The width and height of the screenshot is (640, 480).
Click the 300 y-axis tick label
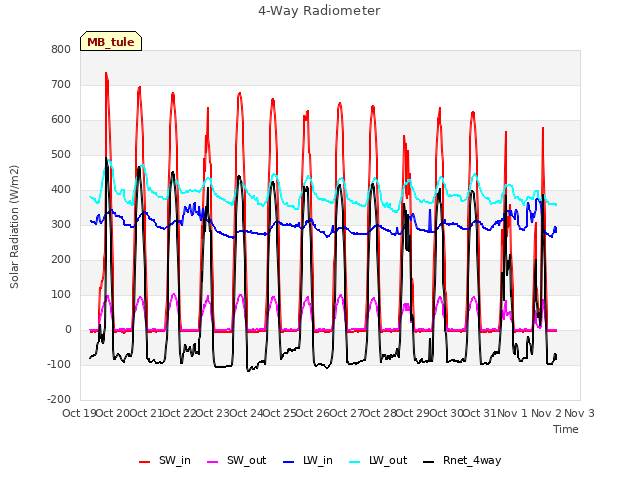click(x=61, y=224)
